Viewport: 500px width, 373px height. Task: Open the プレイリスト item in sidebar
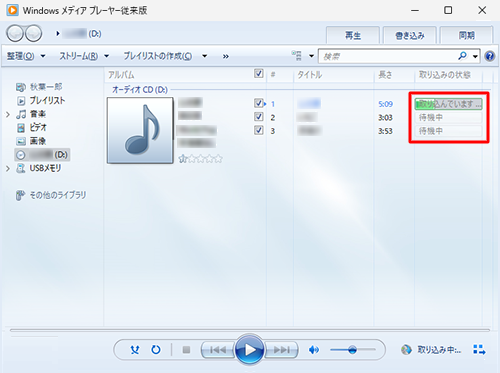pyautogui.click(x=40, y=100)
